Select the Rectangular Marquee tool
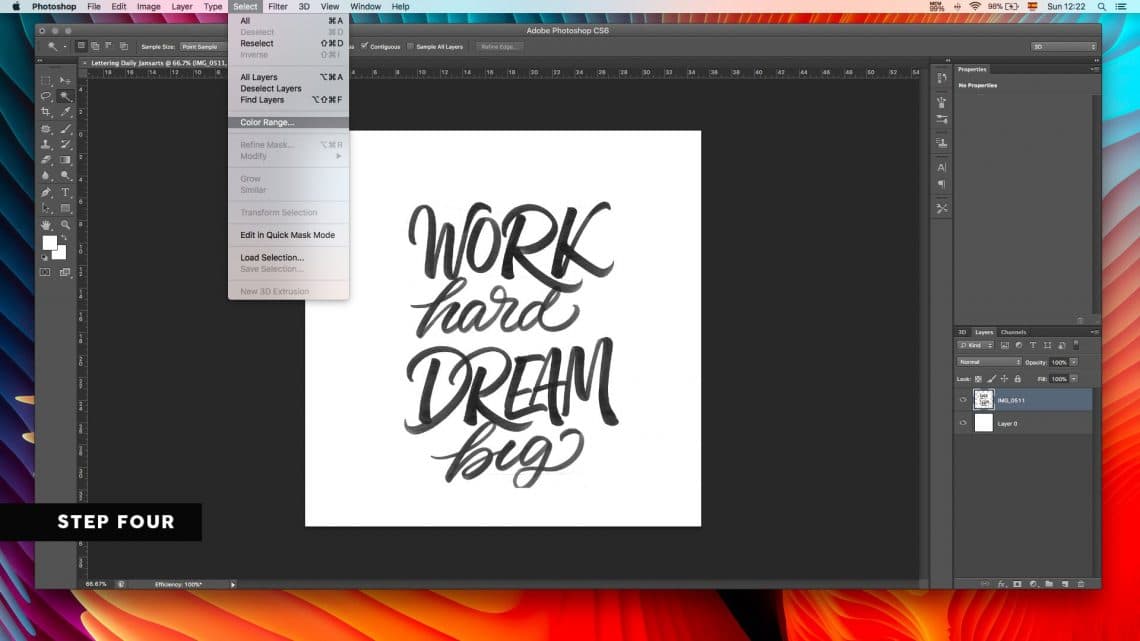This screenshot has width=1140, height=641. (46, 80)
